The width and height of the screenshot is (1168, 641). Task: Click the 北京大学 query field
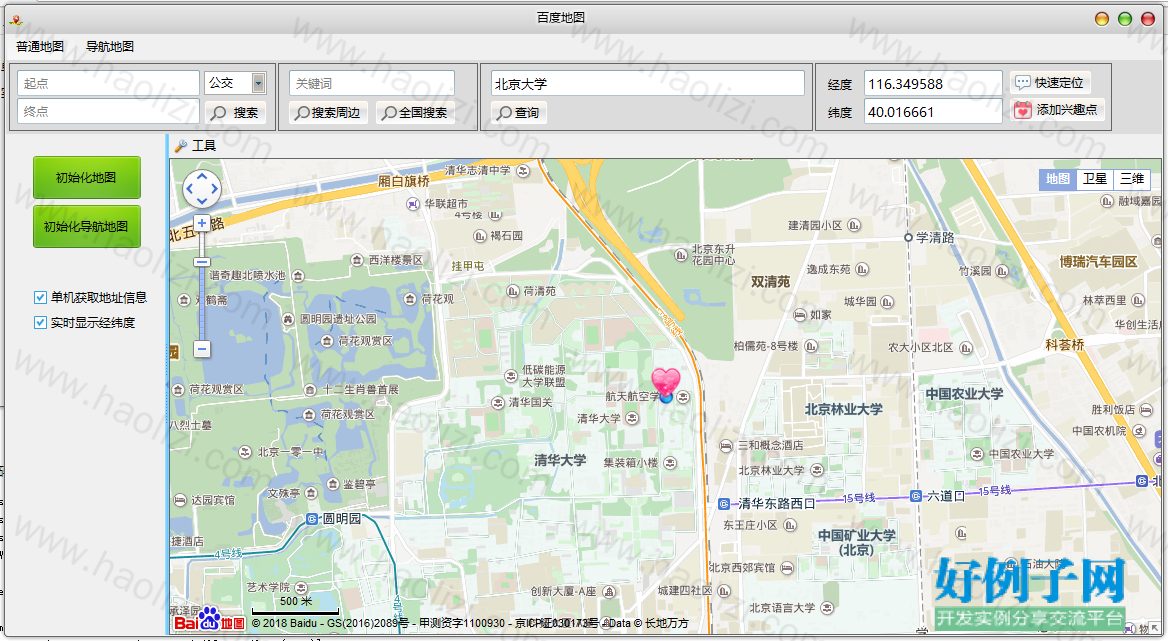[x=647, y=83]
